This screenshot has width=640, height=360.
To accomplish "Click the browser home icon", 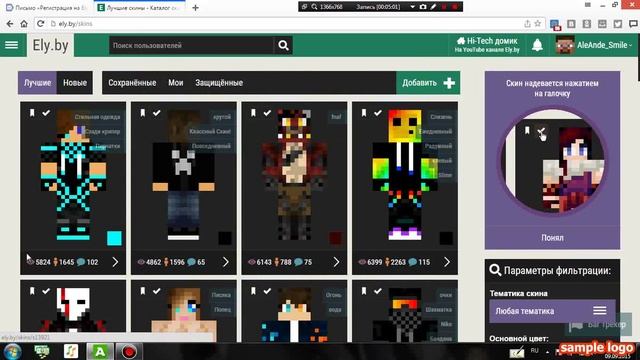I will (24, 24).
